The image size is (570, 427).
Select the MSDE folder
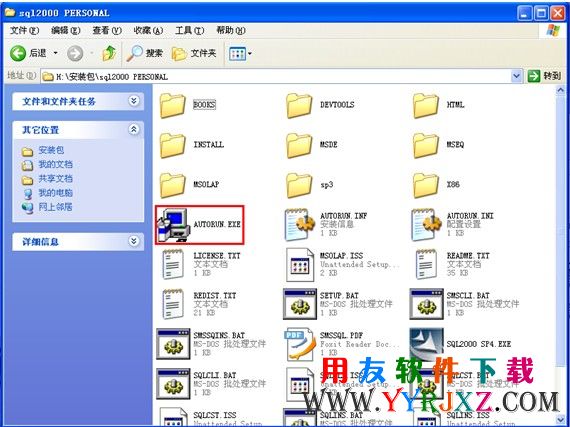312,145
